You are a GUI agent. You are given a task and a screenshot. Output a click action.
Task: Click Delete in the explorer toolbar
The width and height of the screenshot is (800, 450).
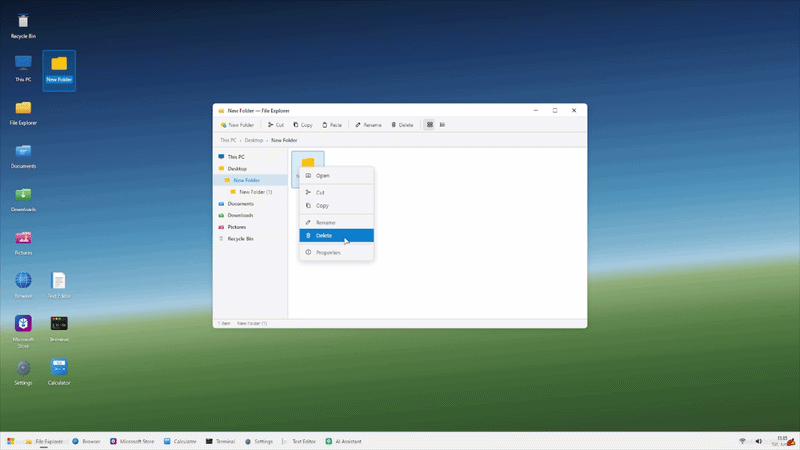(x=402, y=124)
